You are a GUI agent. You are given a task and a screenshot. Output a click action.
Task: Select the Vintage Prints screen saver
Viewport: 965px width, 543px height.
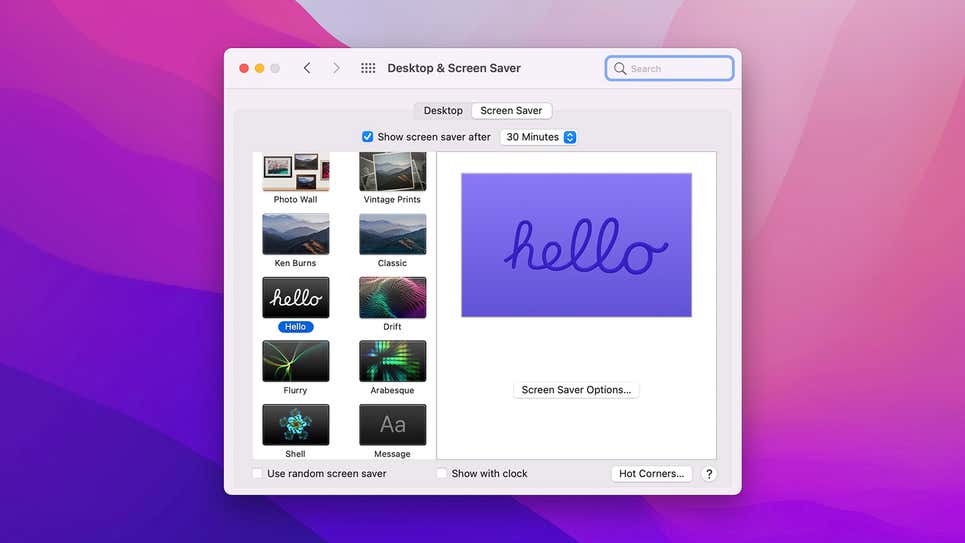point(393,172)
